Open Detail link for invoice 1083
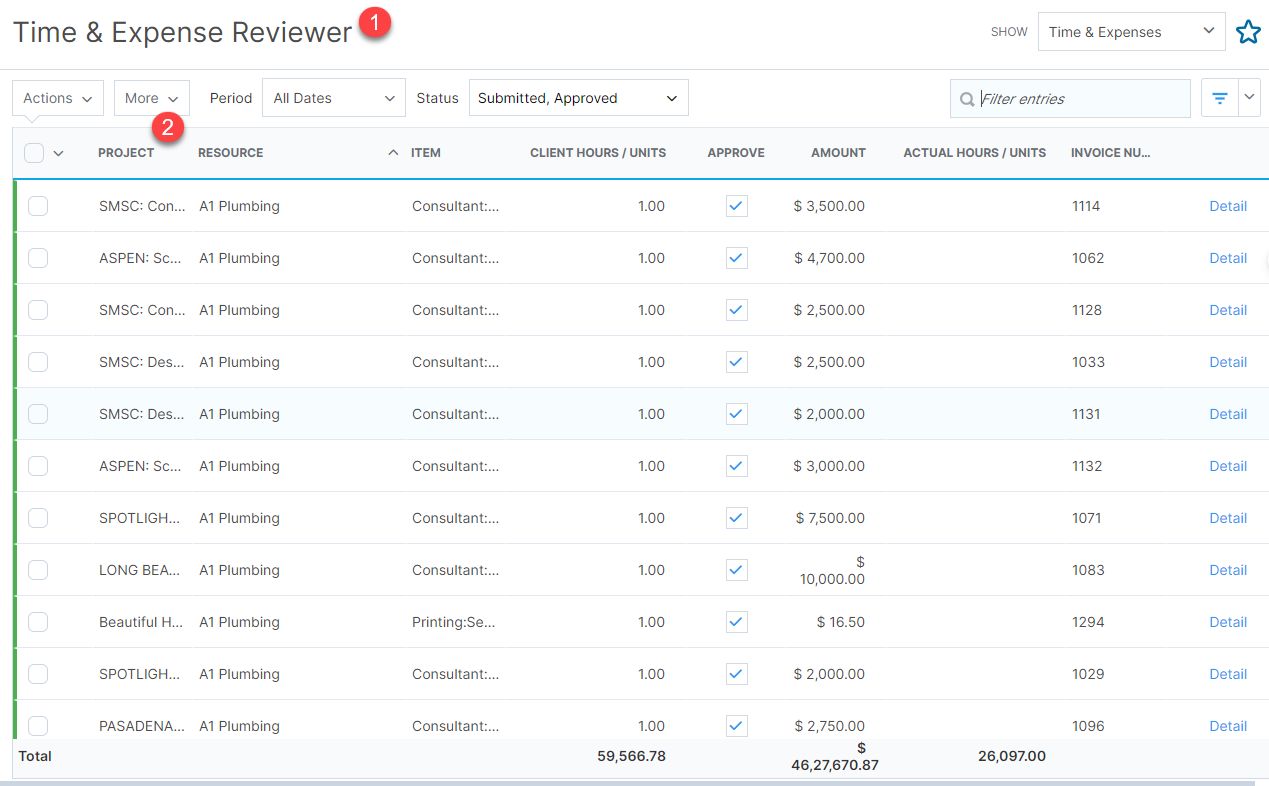Image resolution: width=1269 pixels, height=786 pixels. pyautogui.click(x=1228, y=570)
